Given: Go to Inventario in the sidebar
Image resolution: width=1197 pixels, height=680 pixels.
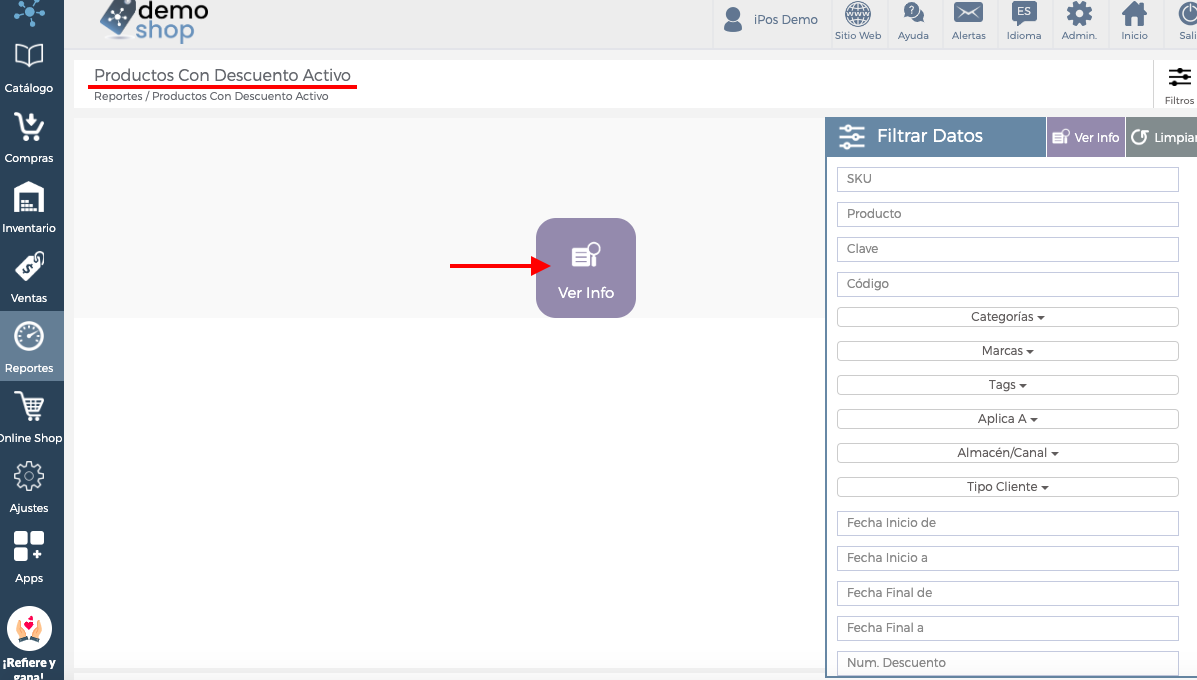Looking at the screenshot, I should [29, 208].
